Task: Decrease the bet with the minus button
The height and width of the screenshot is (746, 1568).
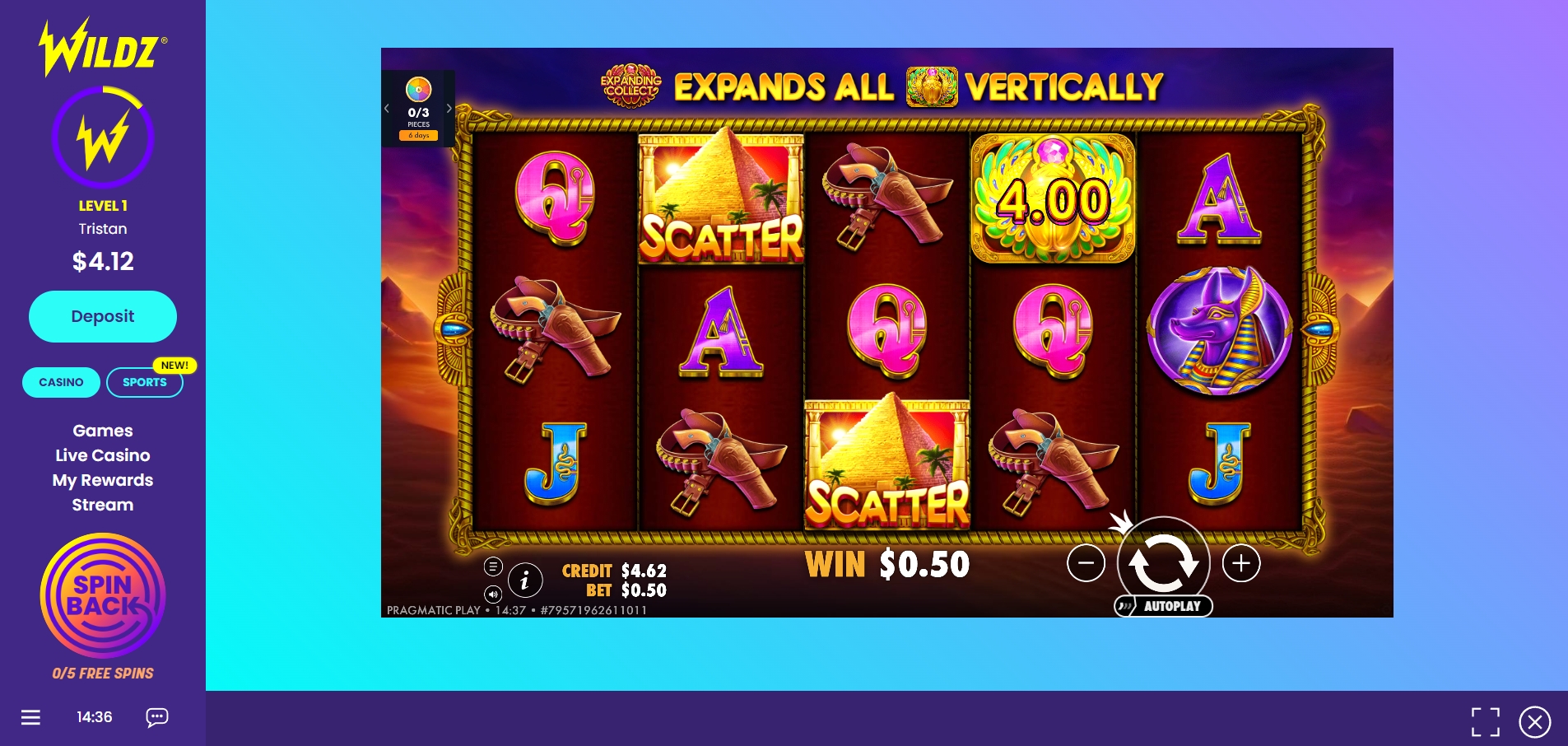Action: click(x=1086, y=563)
